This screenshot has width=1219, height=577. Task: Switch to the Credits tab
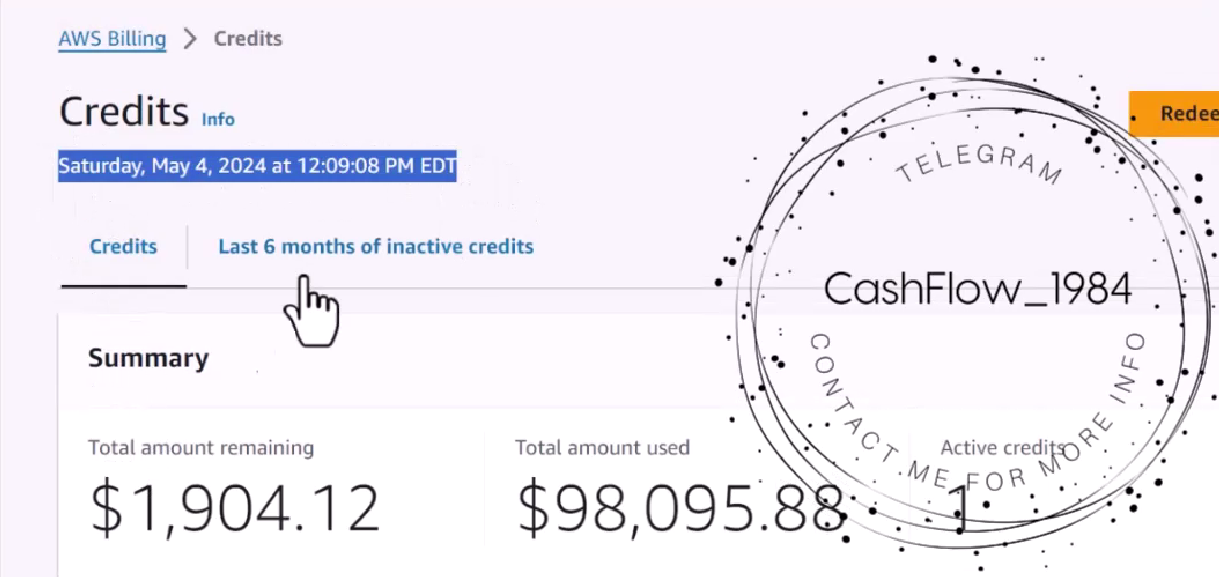coord(123,246)
